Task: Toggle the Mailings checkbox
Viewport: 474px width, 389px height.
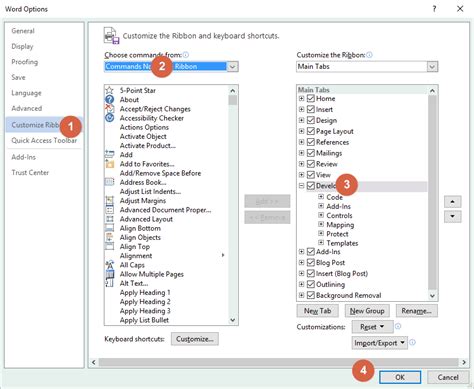Action: 311,153
